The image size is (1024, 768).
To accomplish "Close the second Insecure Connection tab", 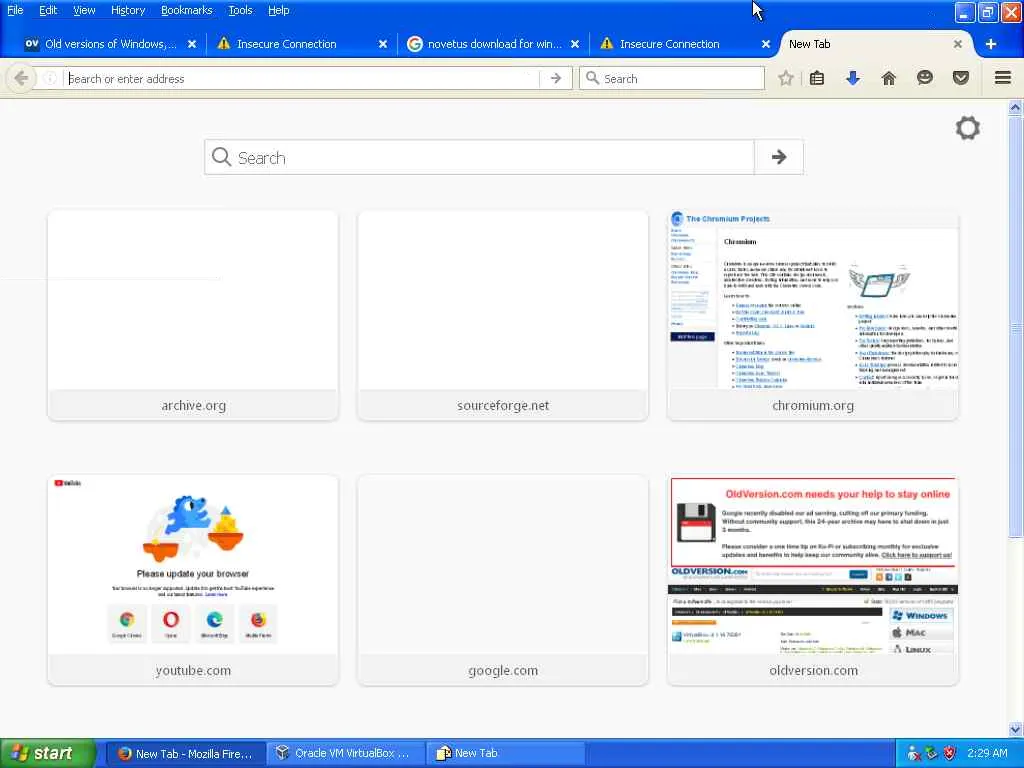I will coord(766,44).
